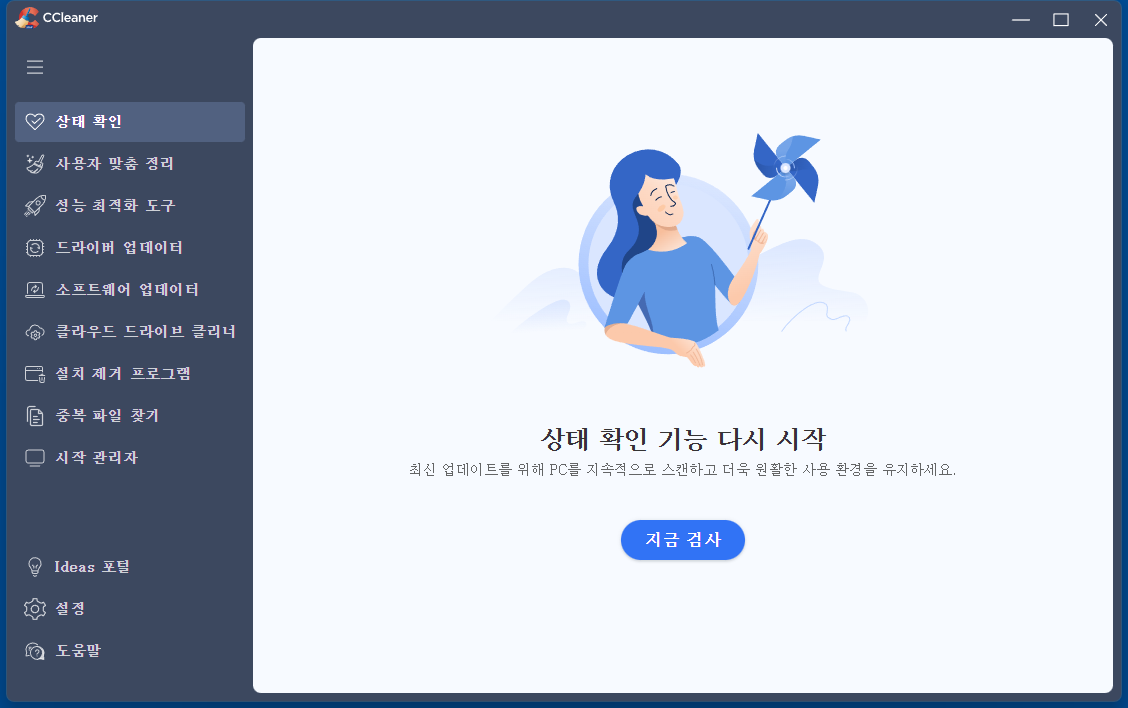Maximize the CCleaner window
Screen dimensions: 1128x708
1060,19
